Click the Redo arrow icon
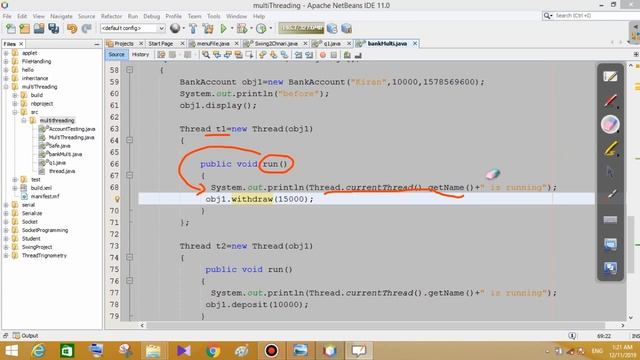The image size is (640, 360). click(87, 29)
